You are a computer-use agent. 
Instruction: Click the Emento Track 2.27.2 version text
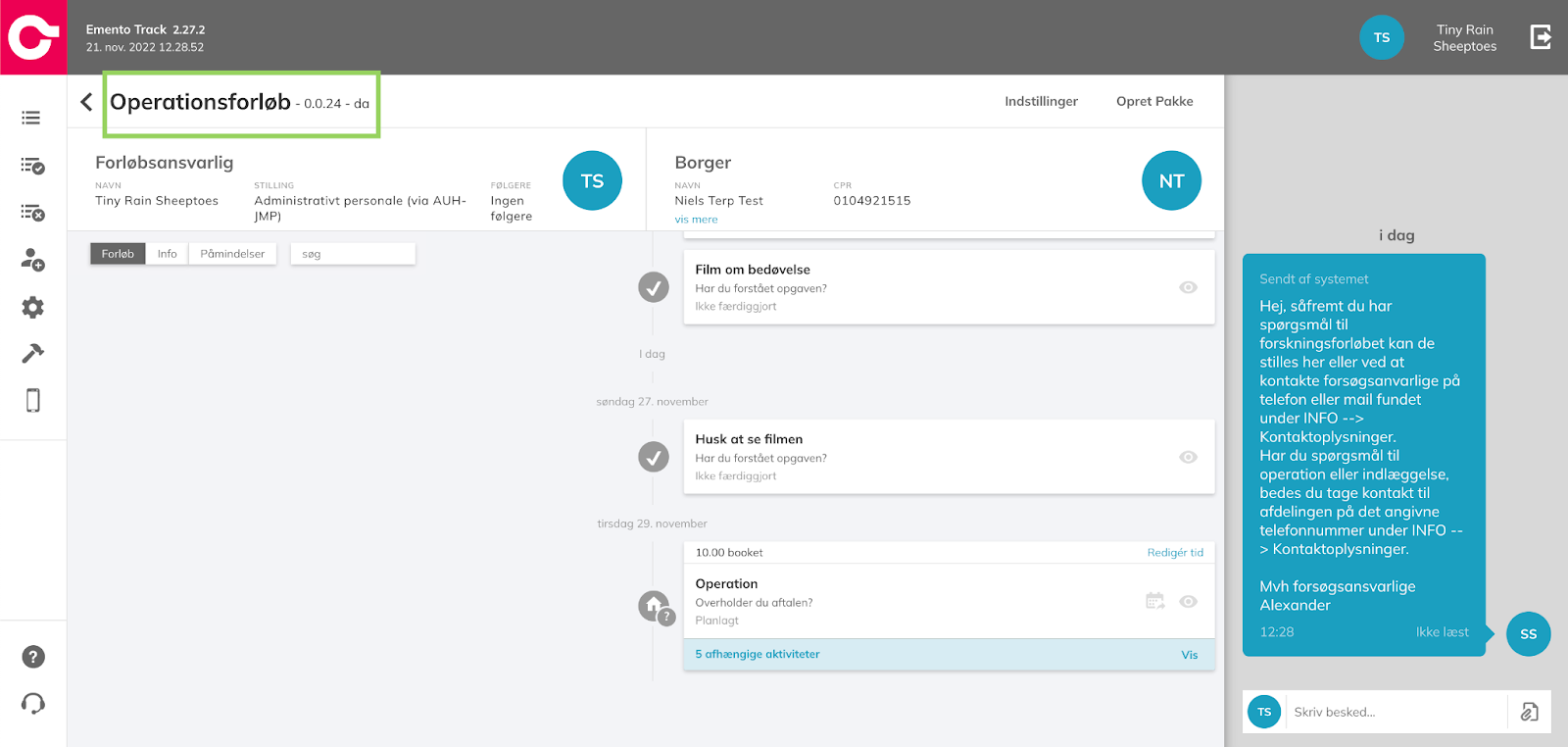click(145, 29)
